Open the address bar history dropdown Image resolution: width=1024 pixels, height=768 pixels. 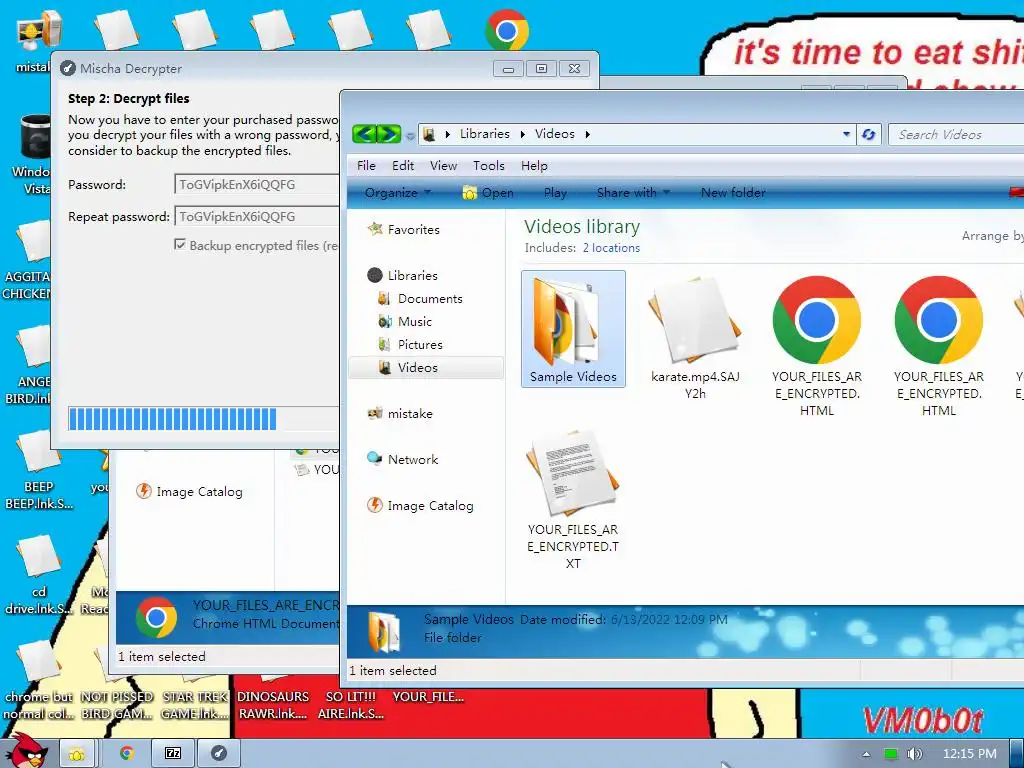click(846, 134)
